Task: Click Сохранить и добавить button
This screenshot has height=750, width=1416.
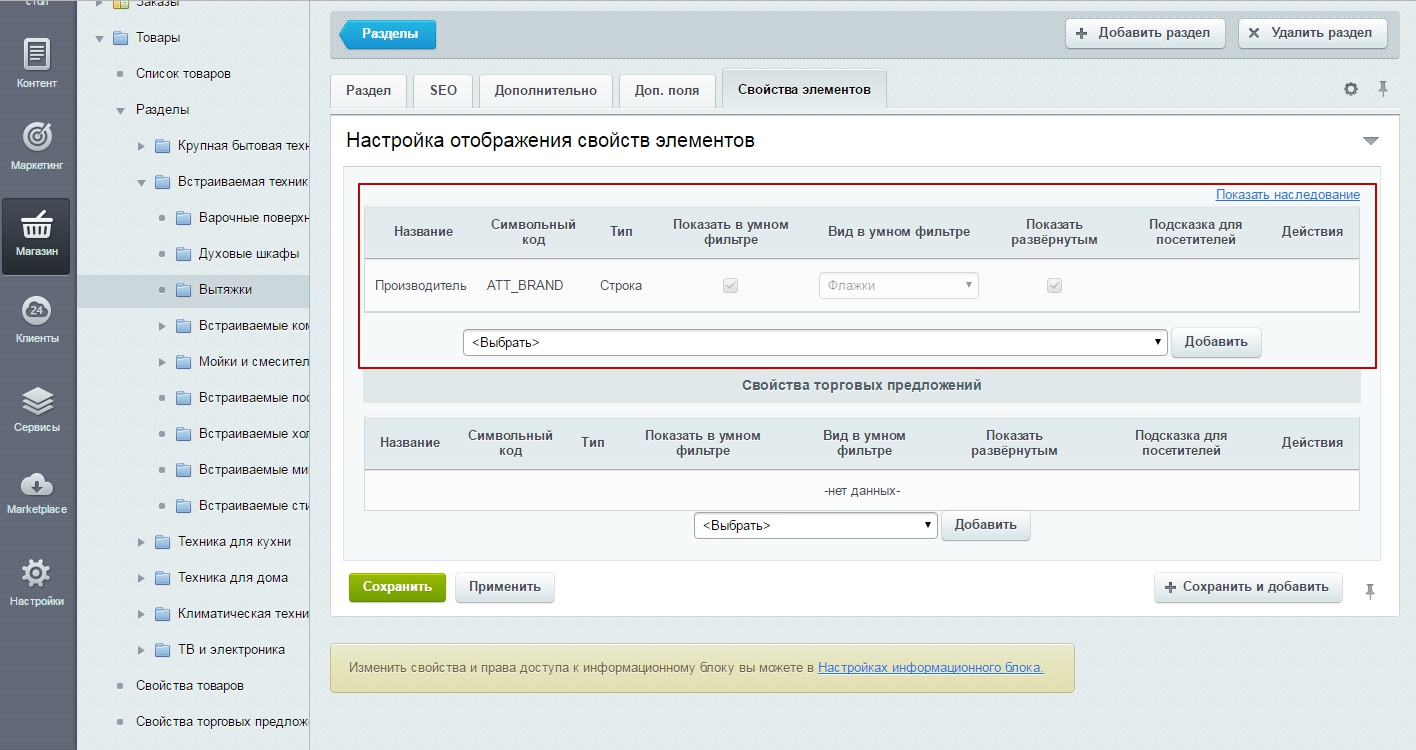Action: tap(1247, 587)
